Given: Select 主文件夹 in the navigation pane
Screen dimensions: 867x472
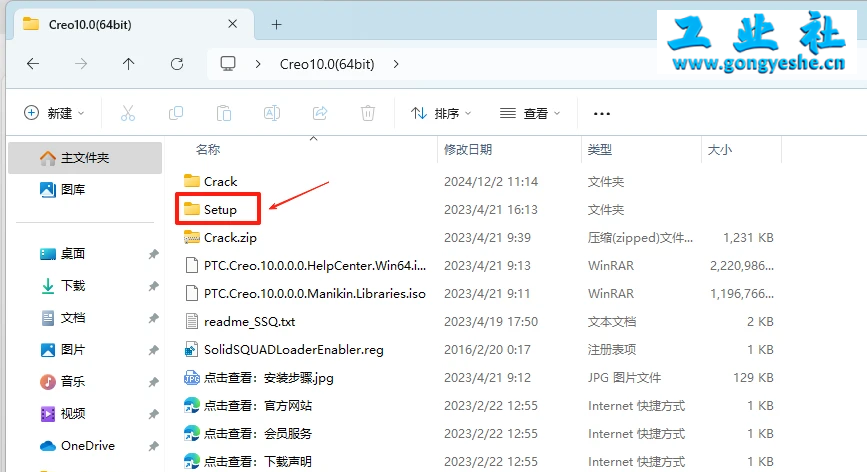Looking at the screenshot, I should [85, 158].
